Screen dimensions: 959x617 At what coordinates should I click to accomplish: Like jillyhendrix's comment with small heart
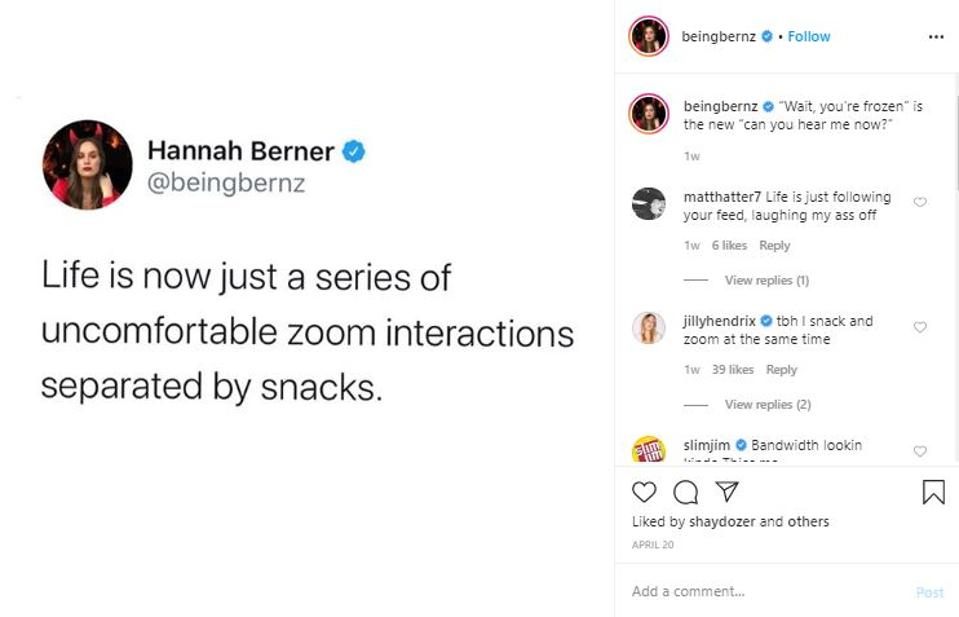tap(920, 327)
